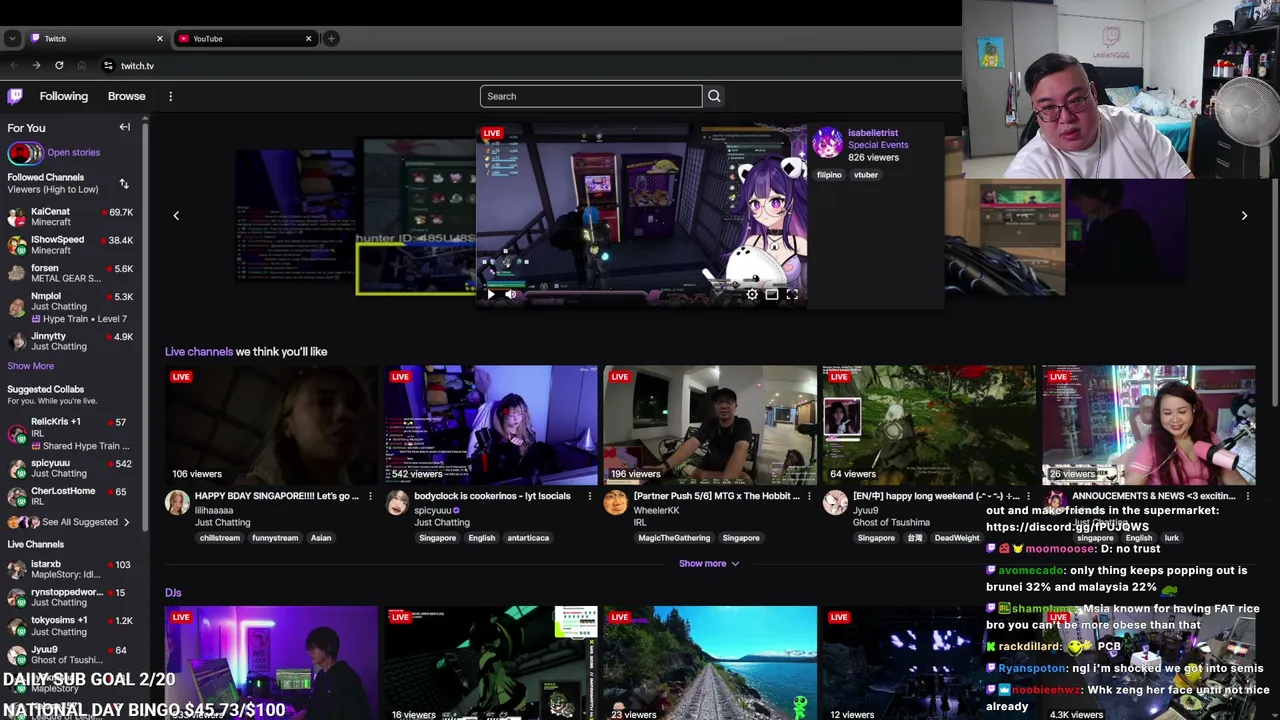Select the vtuber tag

point(866,175)
